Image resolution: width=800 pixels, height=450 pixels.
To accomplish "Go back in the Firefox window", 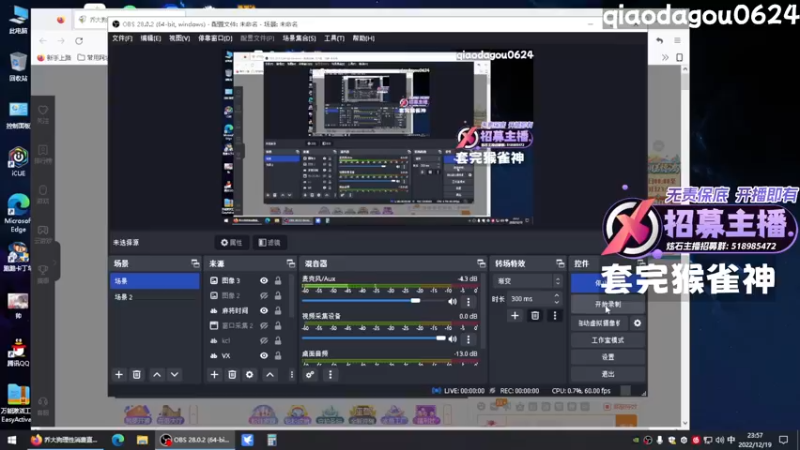I will point(43,41).
